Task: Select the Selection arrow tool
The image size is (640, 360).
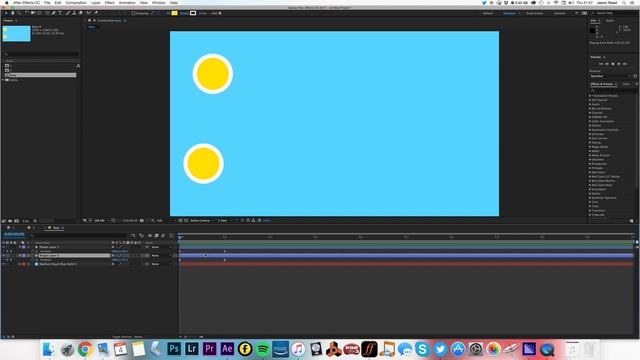Action: coord(6,13)
